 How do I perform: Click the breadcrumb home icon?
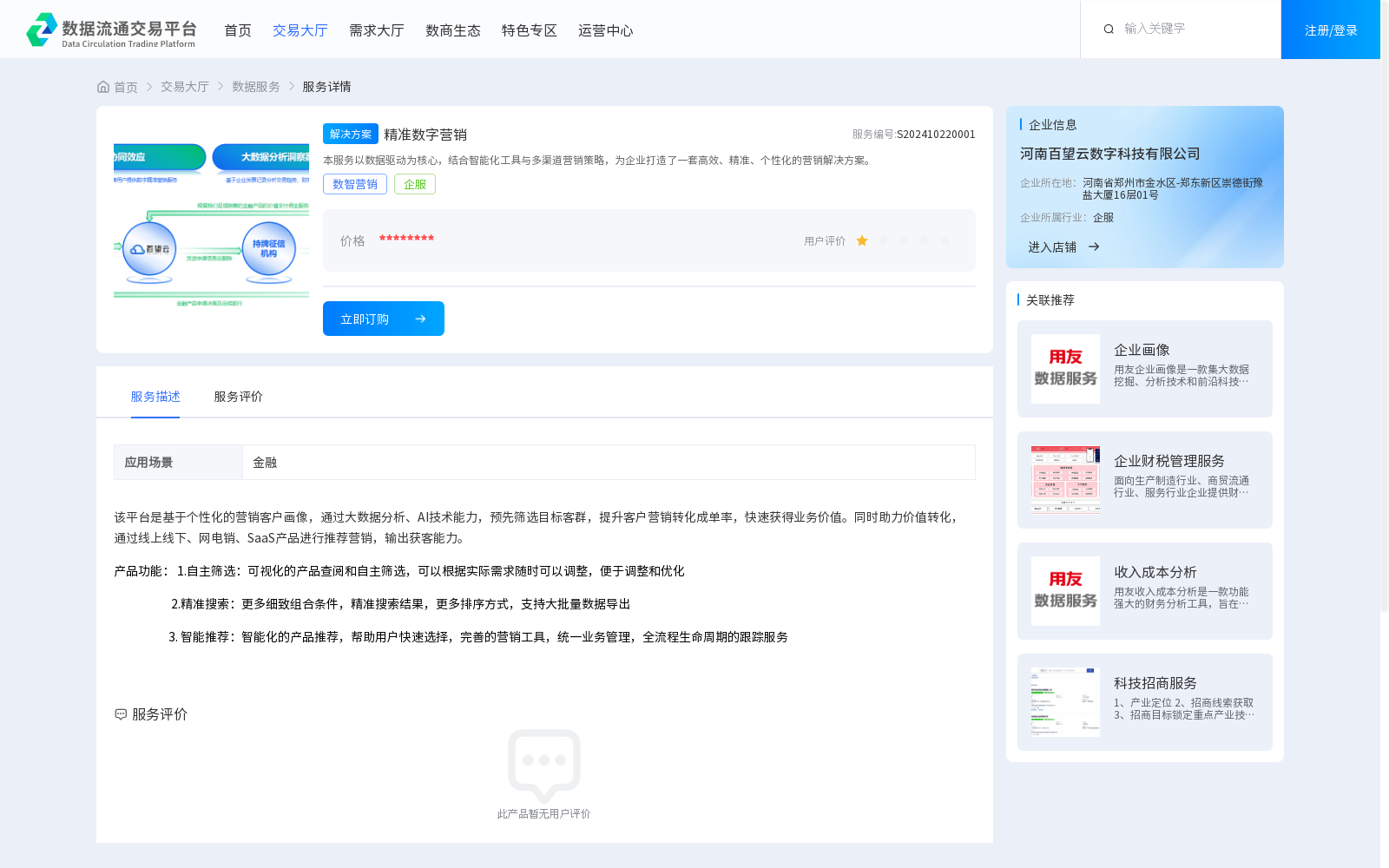(x=103, y=87)
